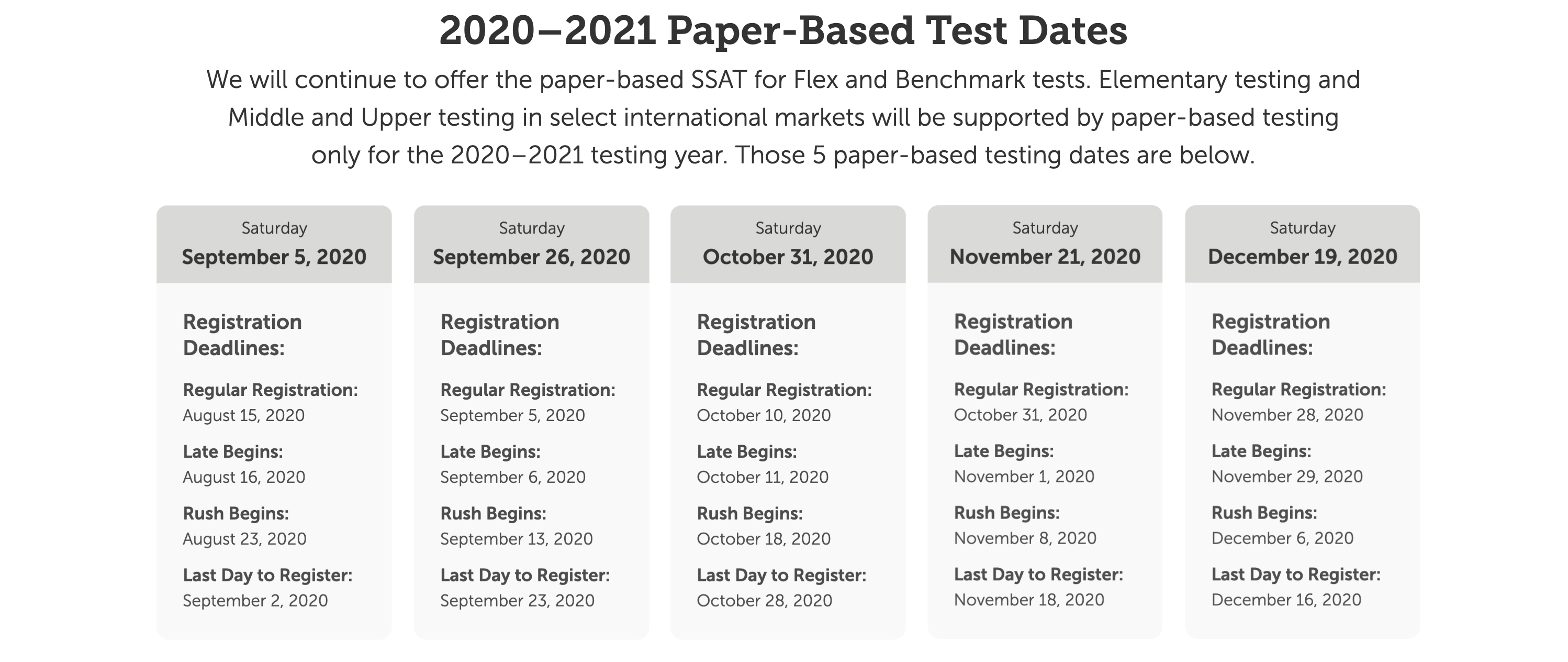Click the October 31, 2020 card header
This screenshot has width=1568, height=662.
pyautogui.click(x=788, y=244)
